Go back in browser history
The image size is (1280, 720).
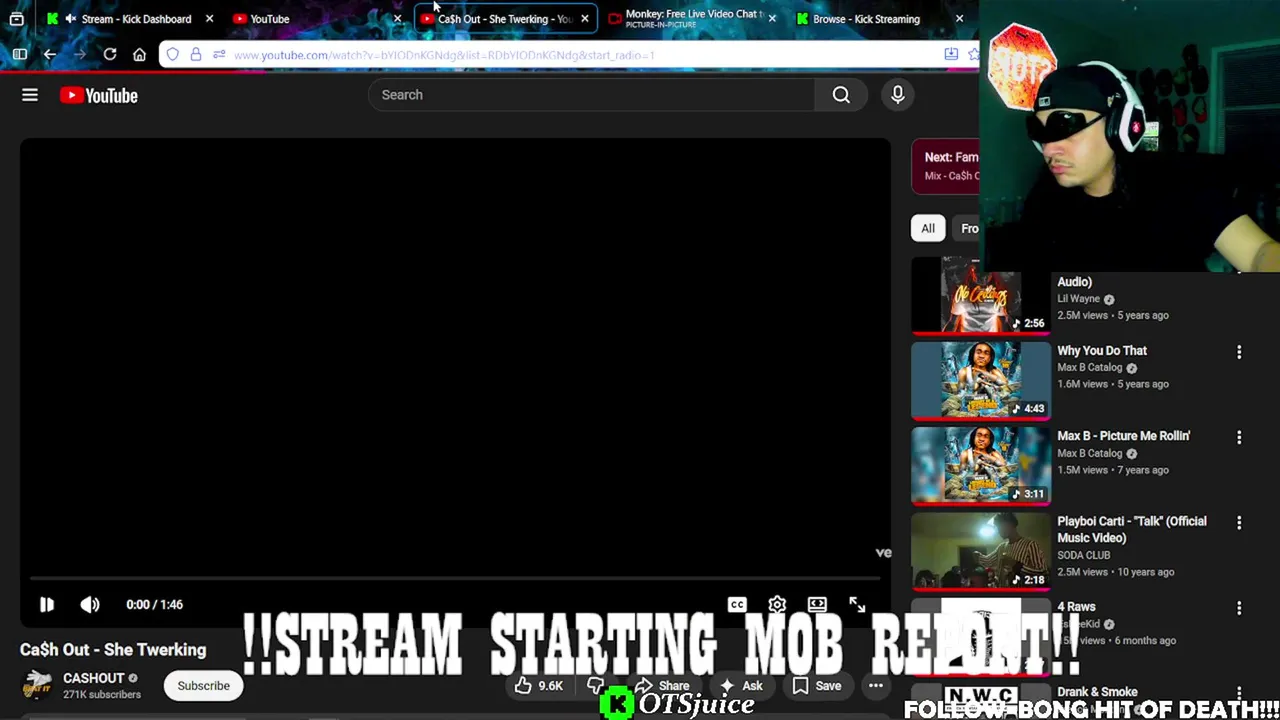[50, 54]
